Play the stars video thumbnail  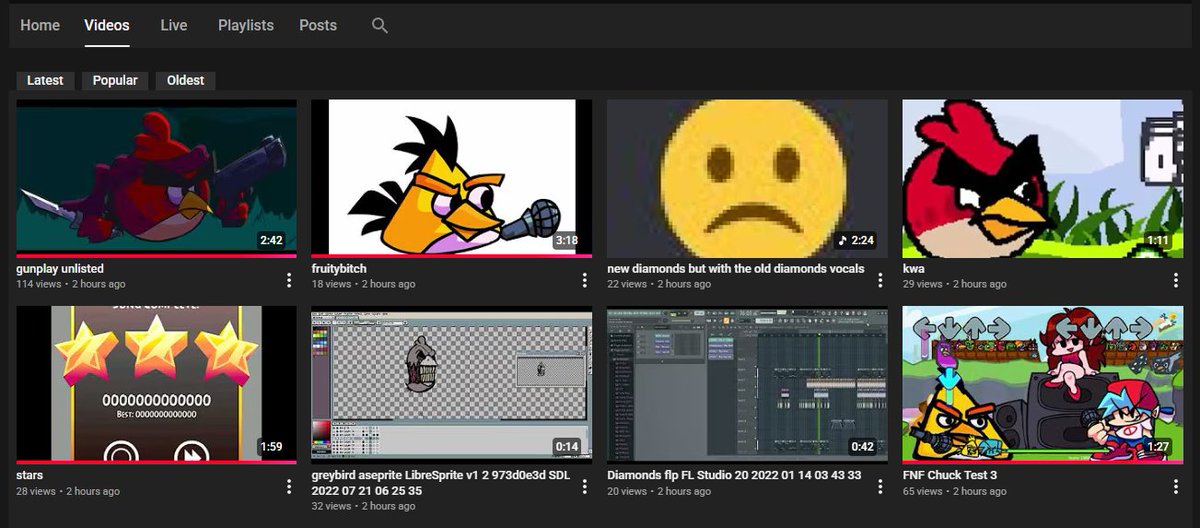click(157, 385)
